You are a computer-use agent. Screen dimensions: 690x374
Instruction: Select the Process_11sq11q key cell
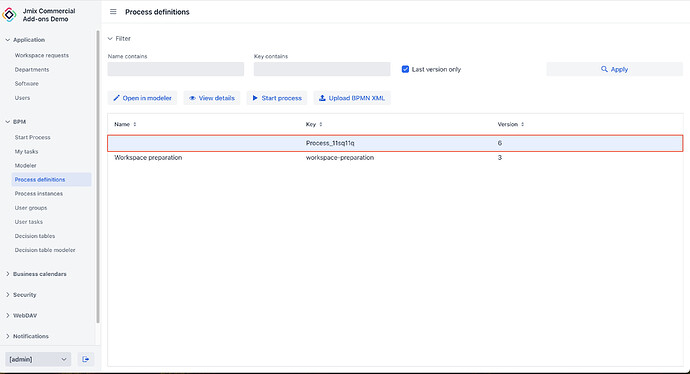pyautogui.click(x=330, y=143)
